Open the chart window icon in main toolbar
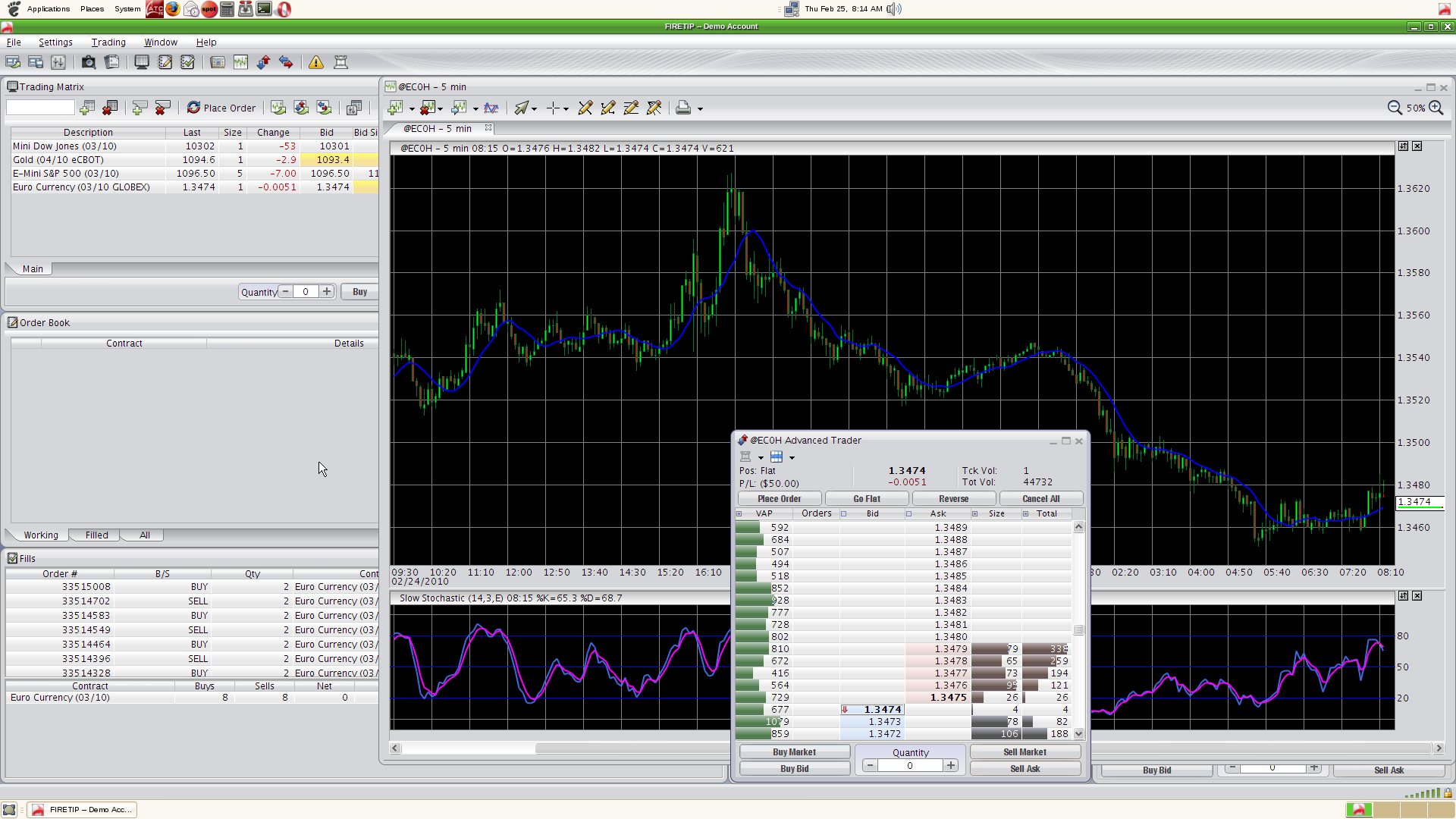Image resolution: width=1456 pixels, height=819 pixels. coord(240,62)
